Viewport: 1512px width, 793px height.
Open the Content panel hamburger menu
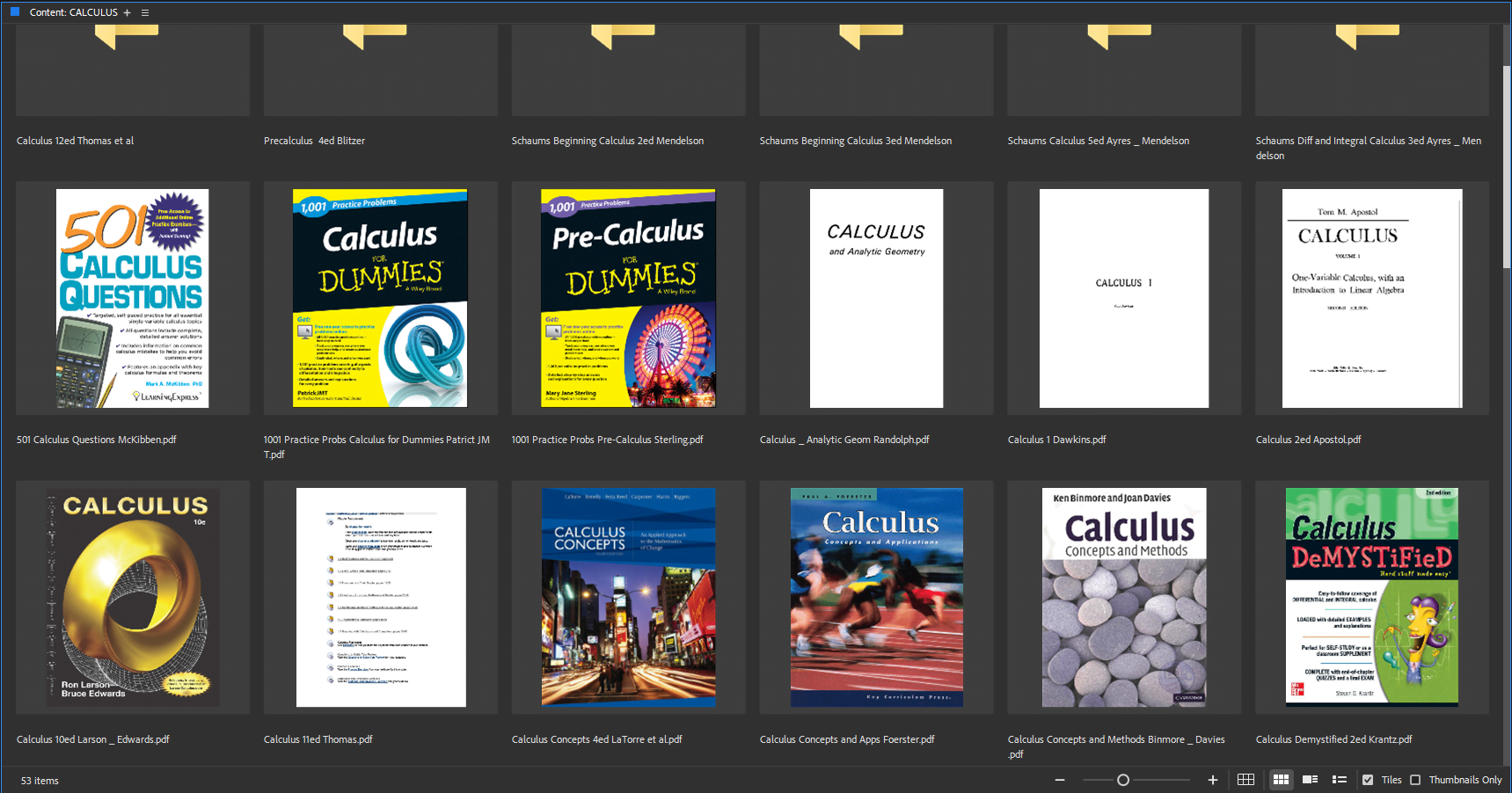(145, 12)
